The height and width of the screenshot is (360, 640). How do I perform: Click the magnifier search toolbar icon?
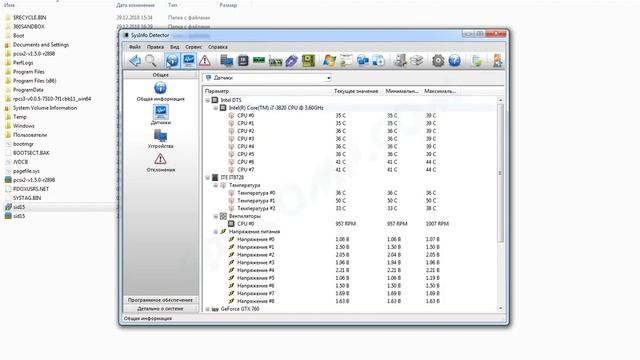[x=151, y=61]
